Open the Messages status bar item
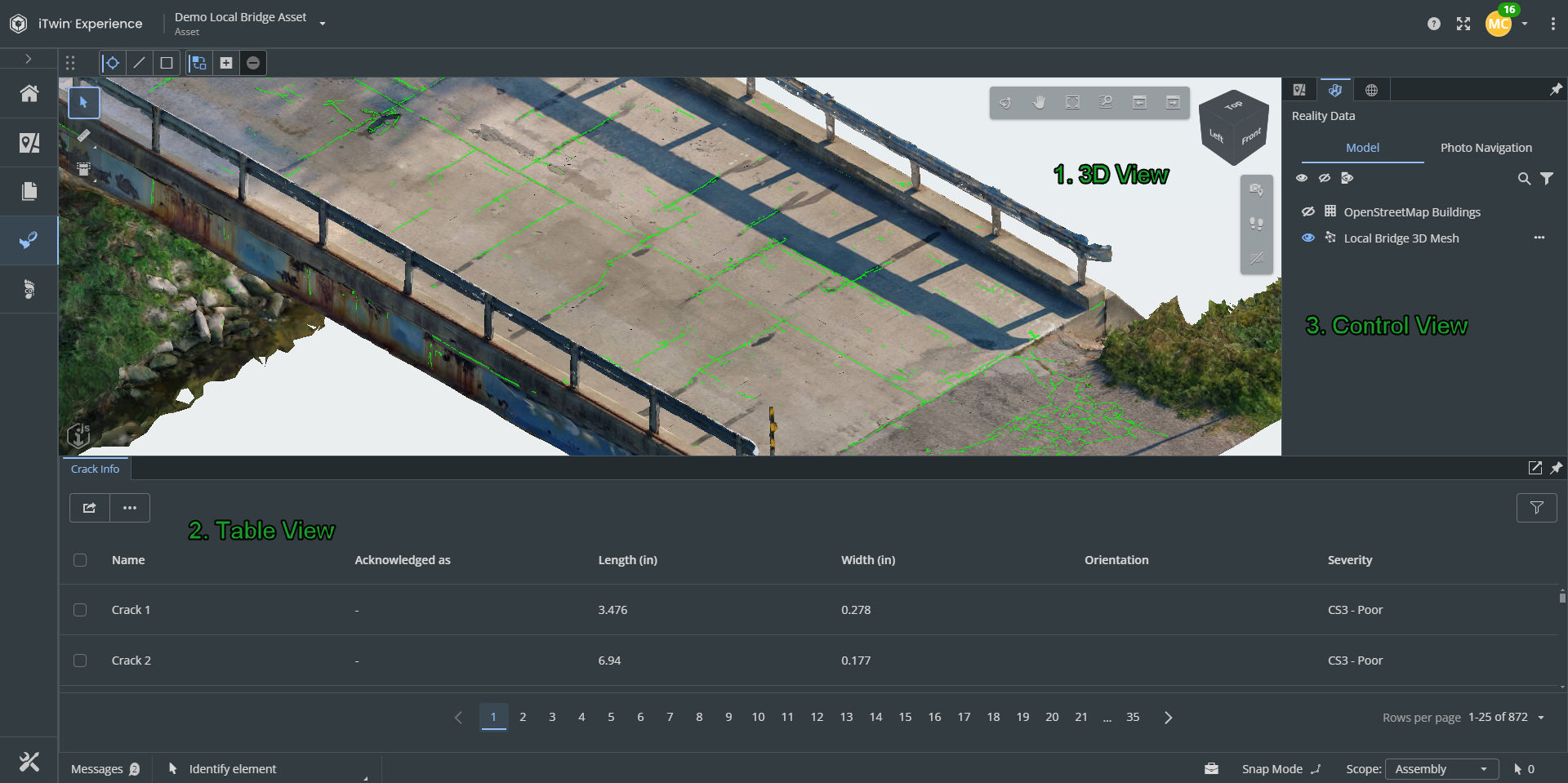The image size is (1568, 783). tap(105, 769)
